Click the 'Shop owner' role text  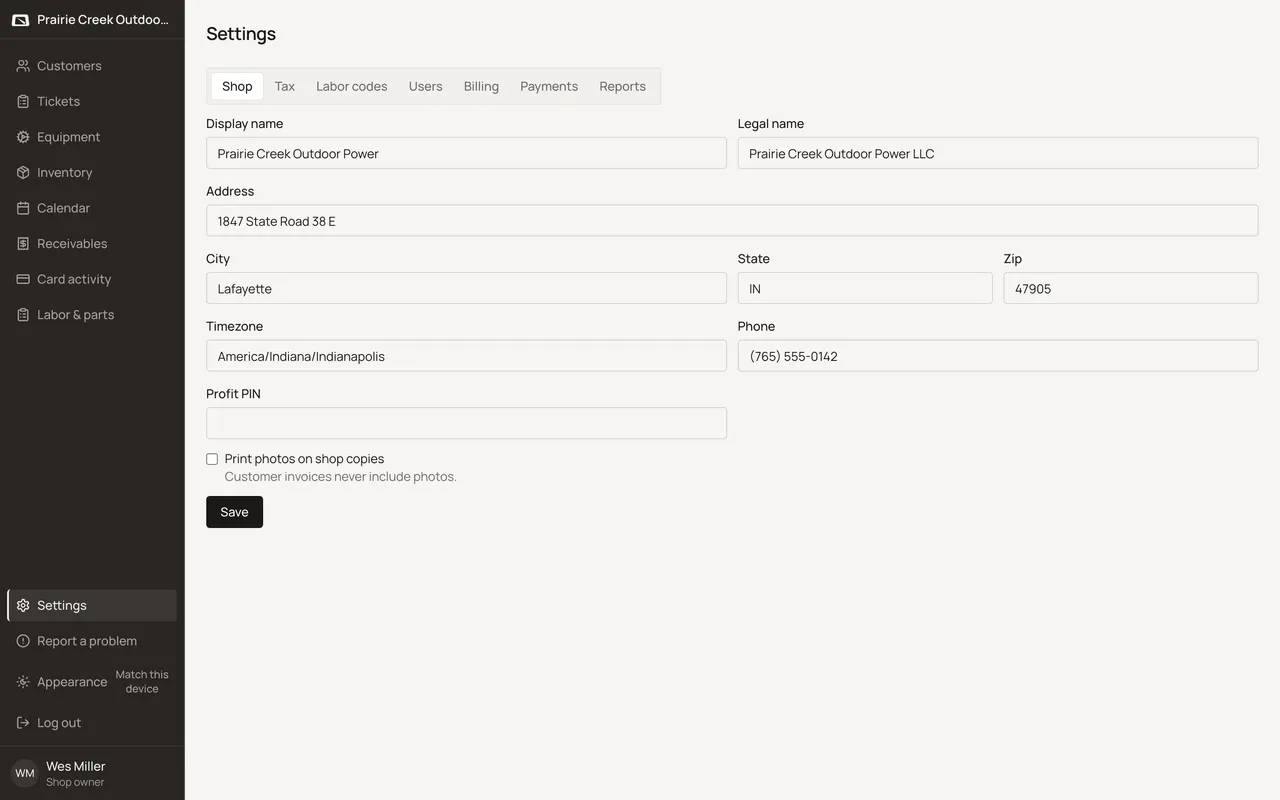tap(75, 782)
